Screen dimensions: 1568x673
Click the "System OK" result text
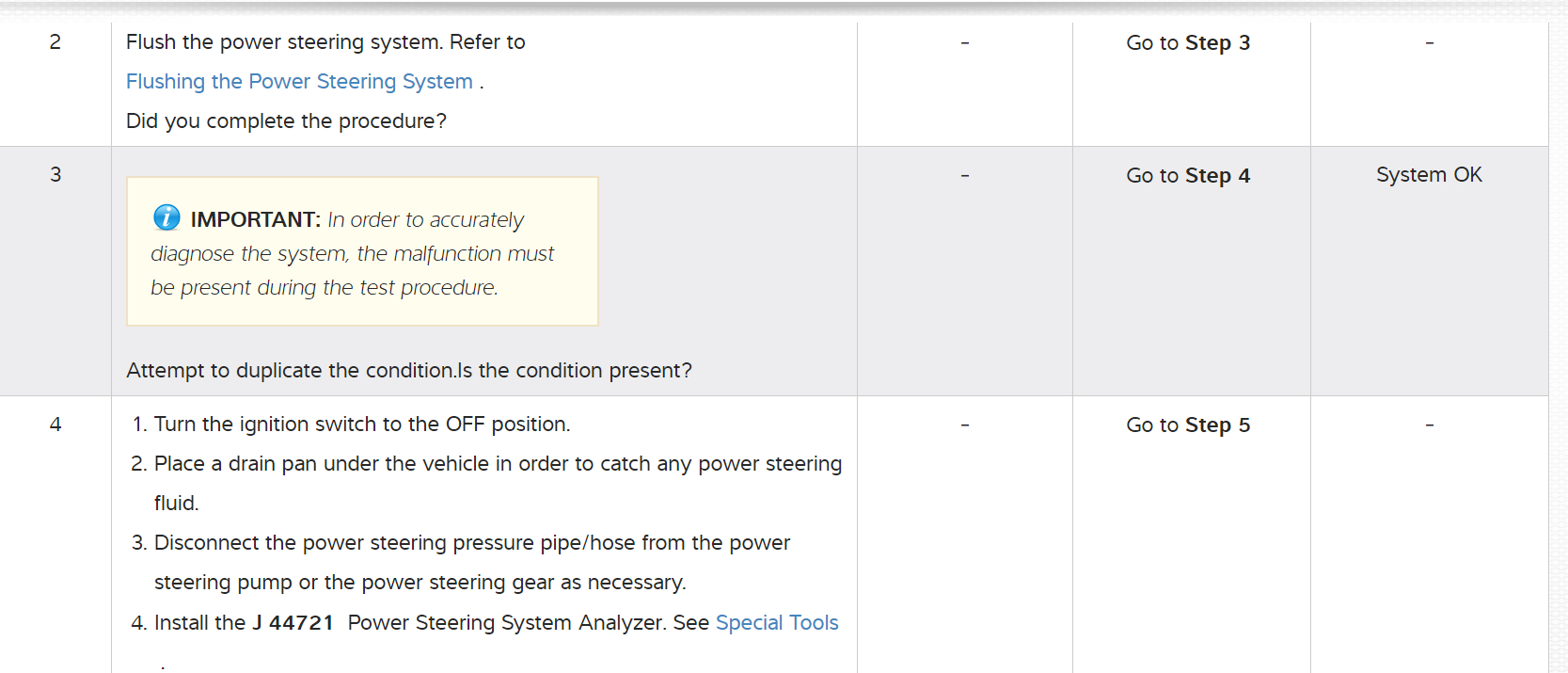(1429, 175)
